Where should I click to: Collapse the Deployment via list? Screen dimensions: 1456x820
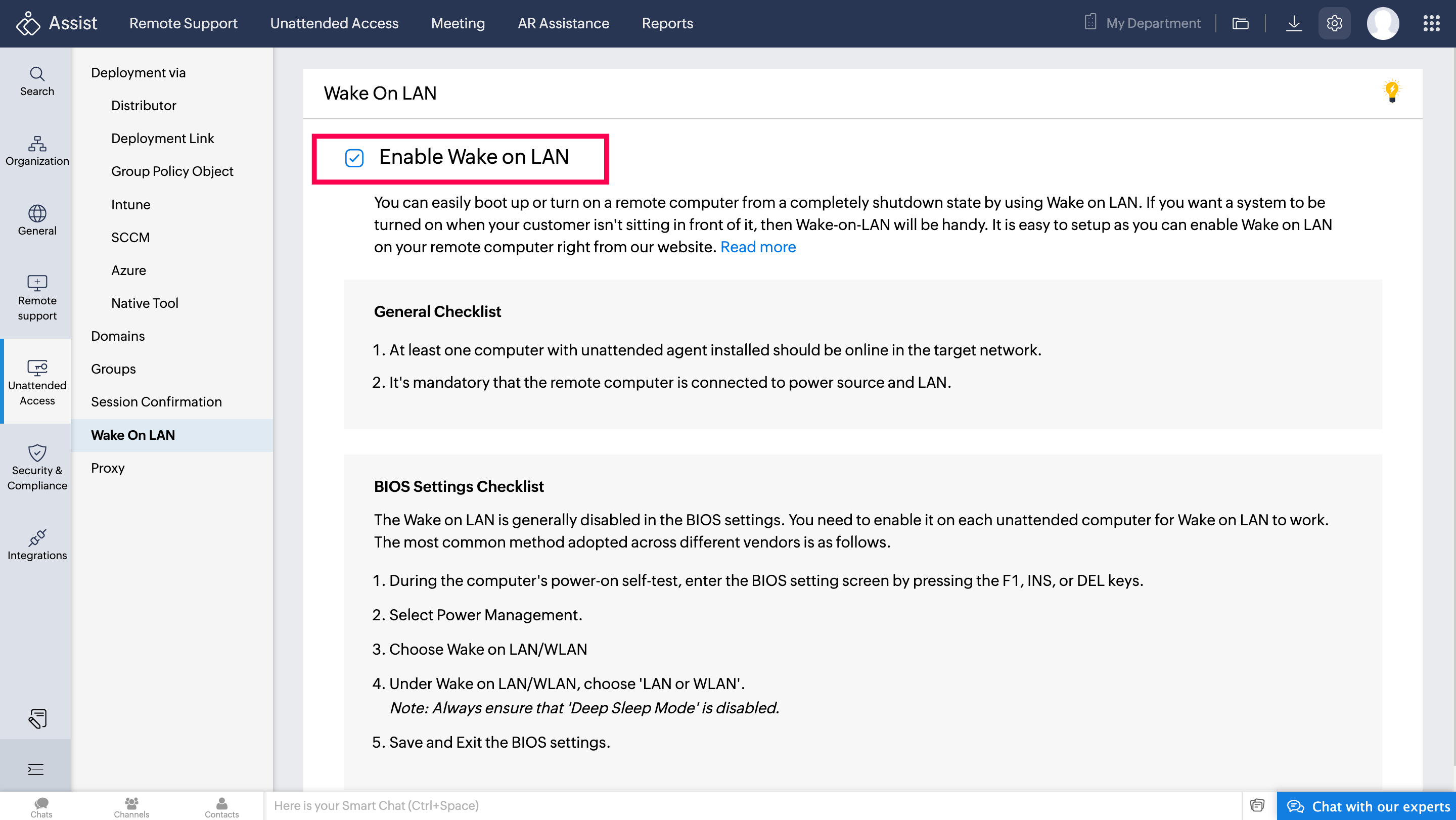coord(138,72)
